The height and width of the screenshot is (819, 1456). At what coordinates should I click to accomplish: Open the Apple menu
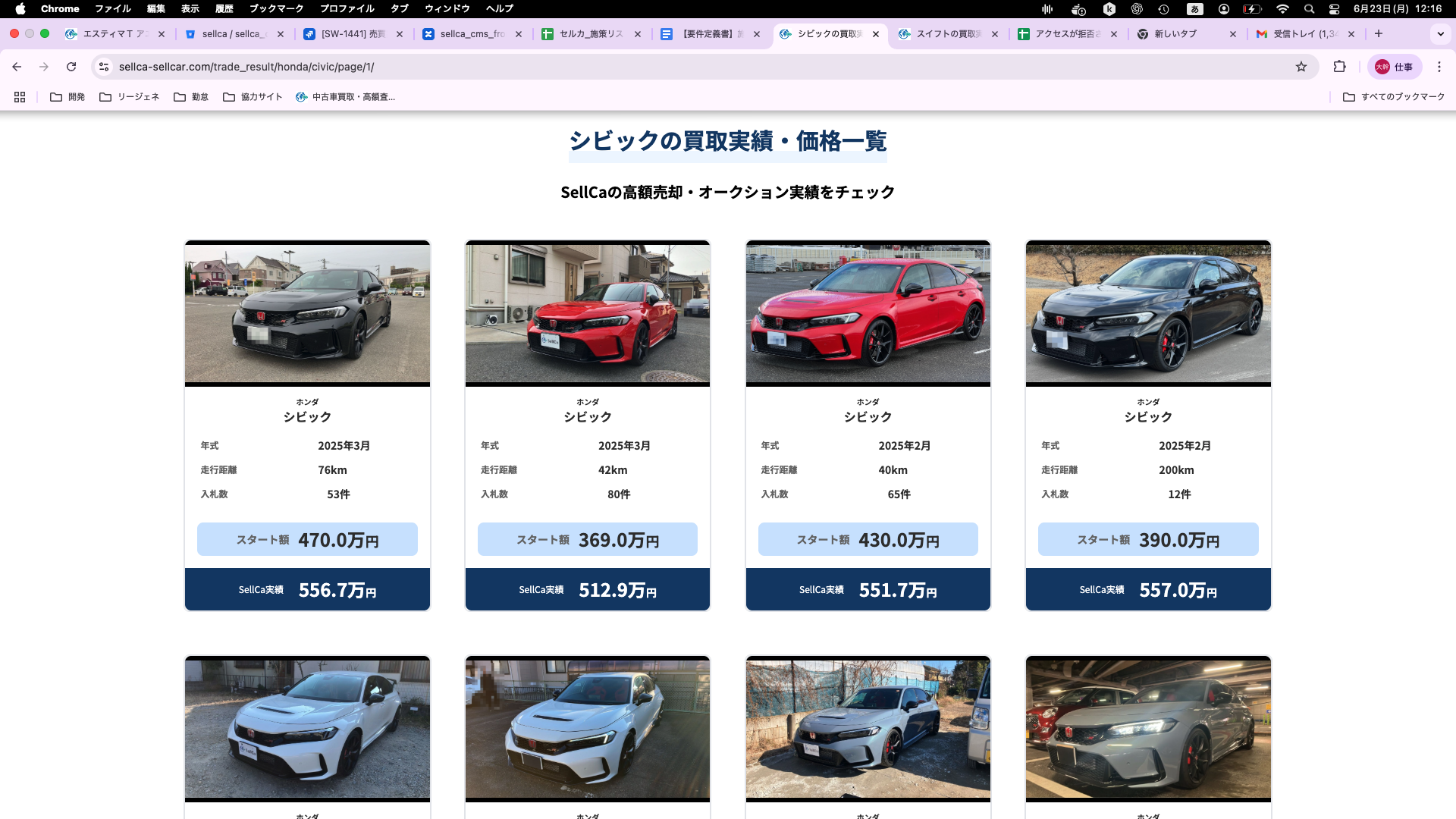(x=20, y=9)
